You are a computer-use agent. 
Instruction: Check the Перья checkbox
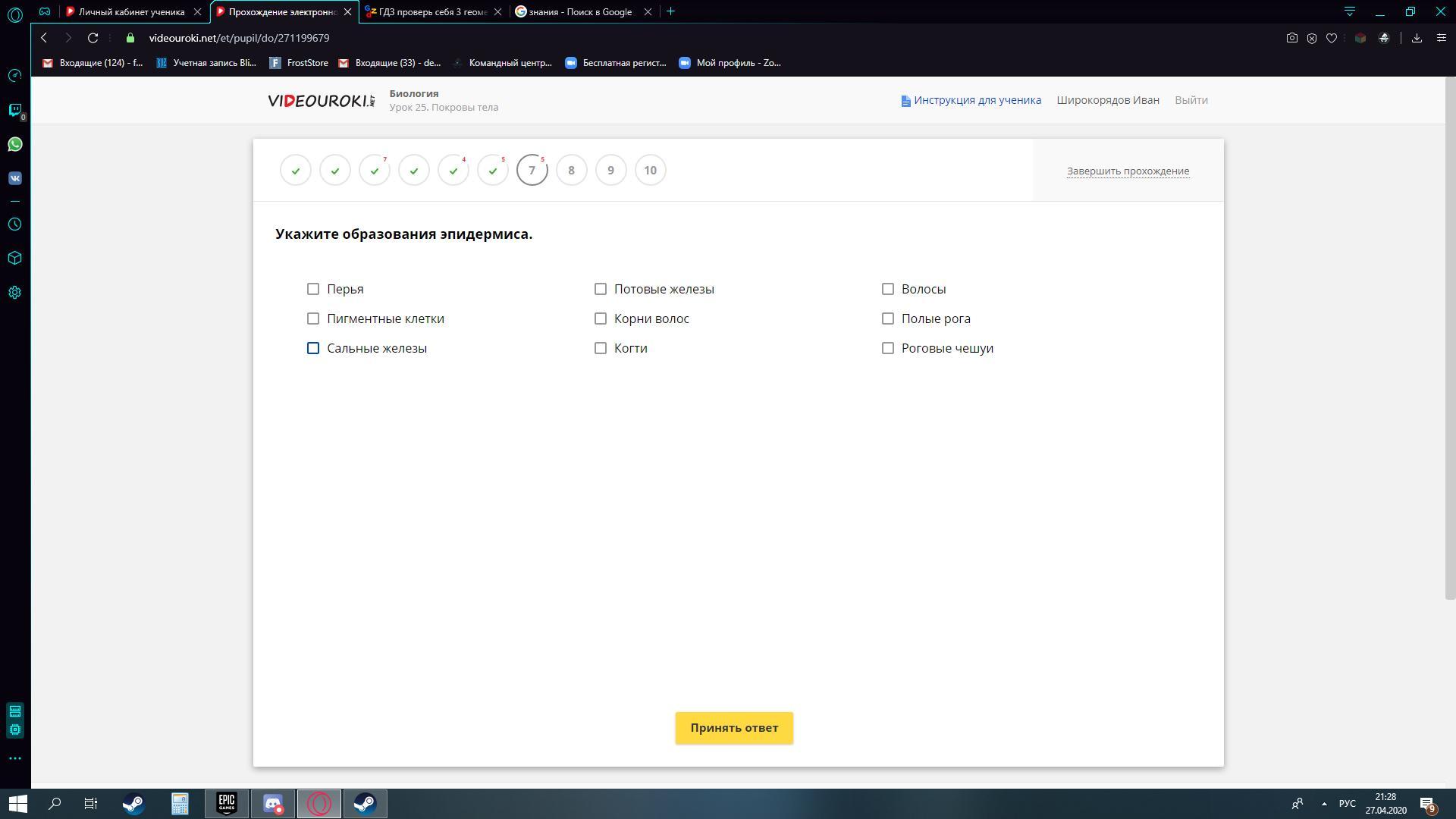tap(313, 289)
